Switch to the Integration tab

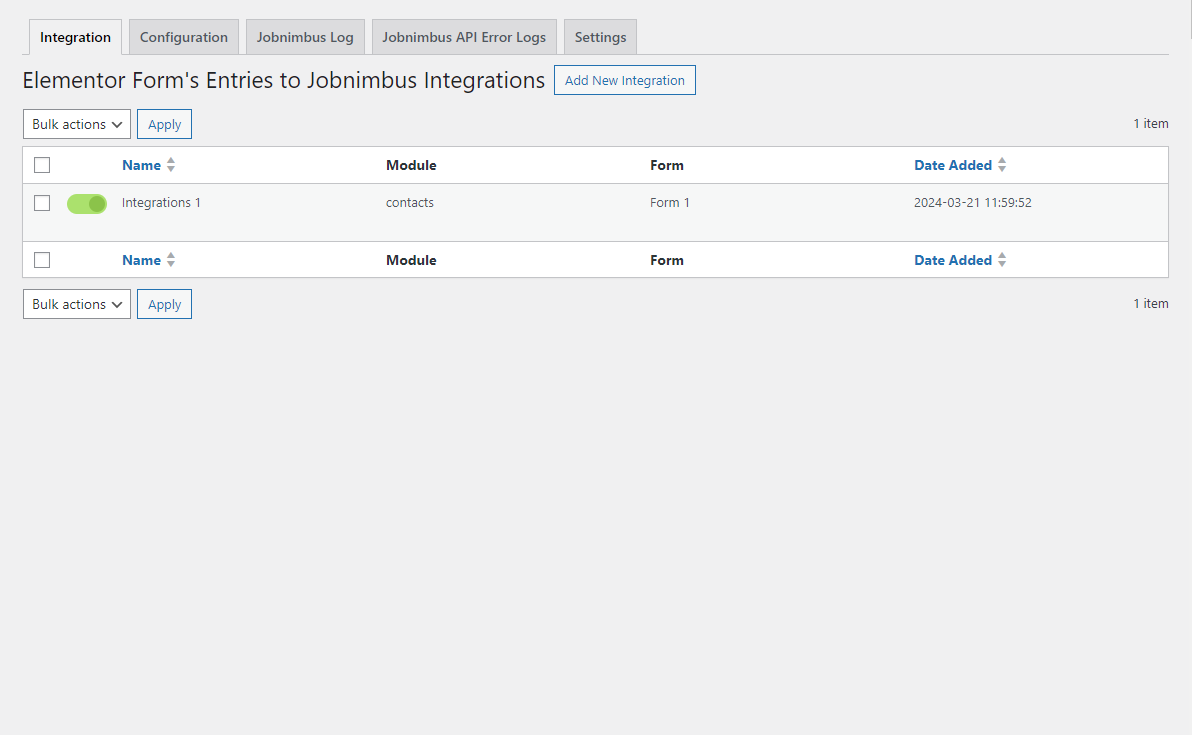click(x=75, y=37)
